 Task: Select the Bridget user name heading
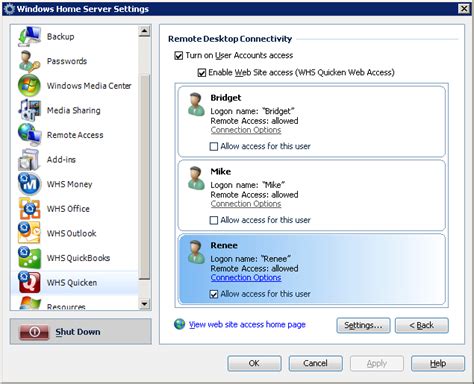(x=226, y=98)
